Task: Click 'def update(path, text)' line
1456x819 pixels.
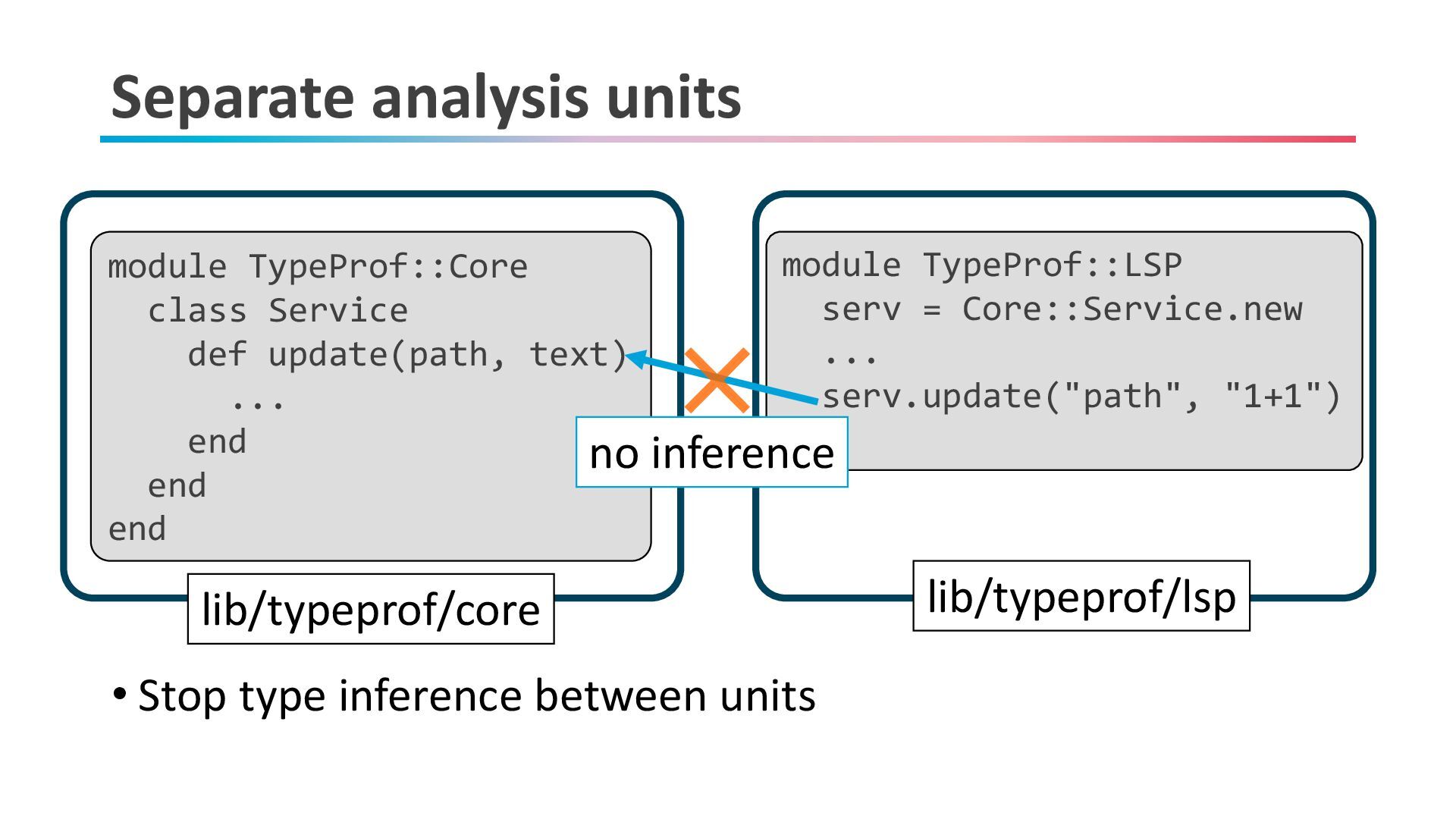Action: click(x=407, y=354)
